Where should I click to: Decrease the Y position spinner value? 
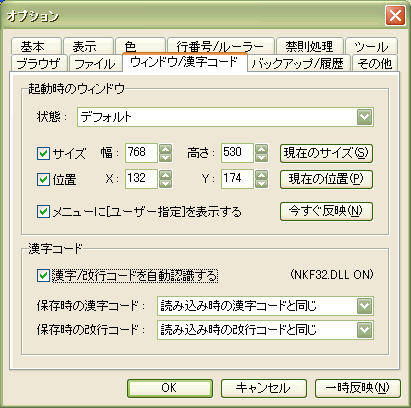[262, 183]
